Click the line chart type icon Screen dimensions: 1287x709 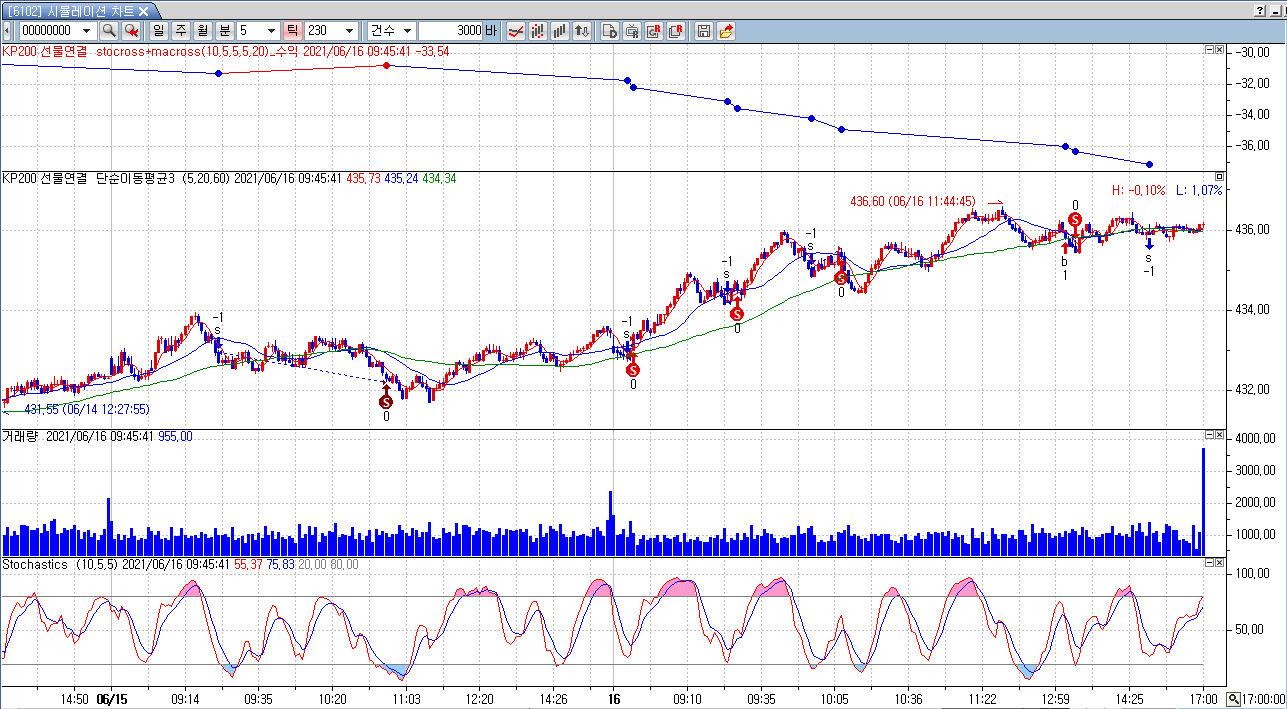click(516, 31)
